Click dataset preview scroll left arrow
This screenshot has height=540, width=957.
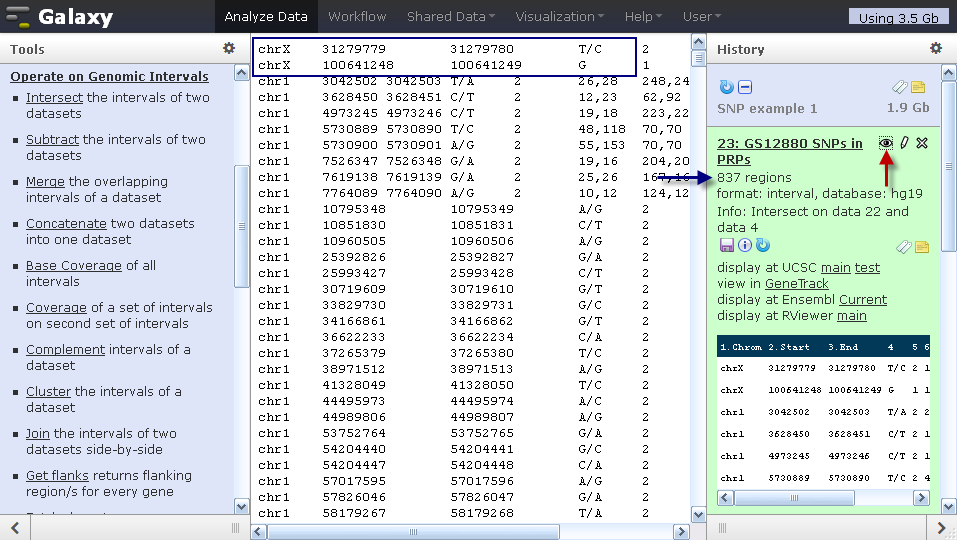click(x=725, y=498)
